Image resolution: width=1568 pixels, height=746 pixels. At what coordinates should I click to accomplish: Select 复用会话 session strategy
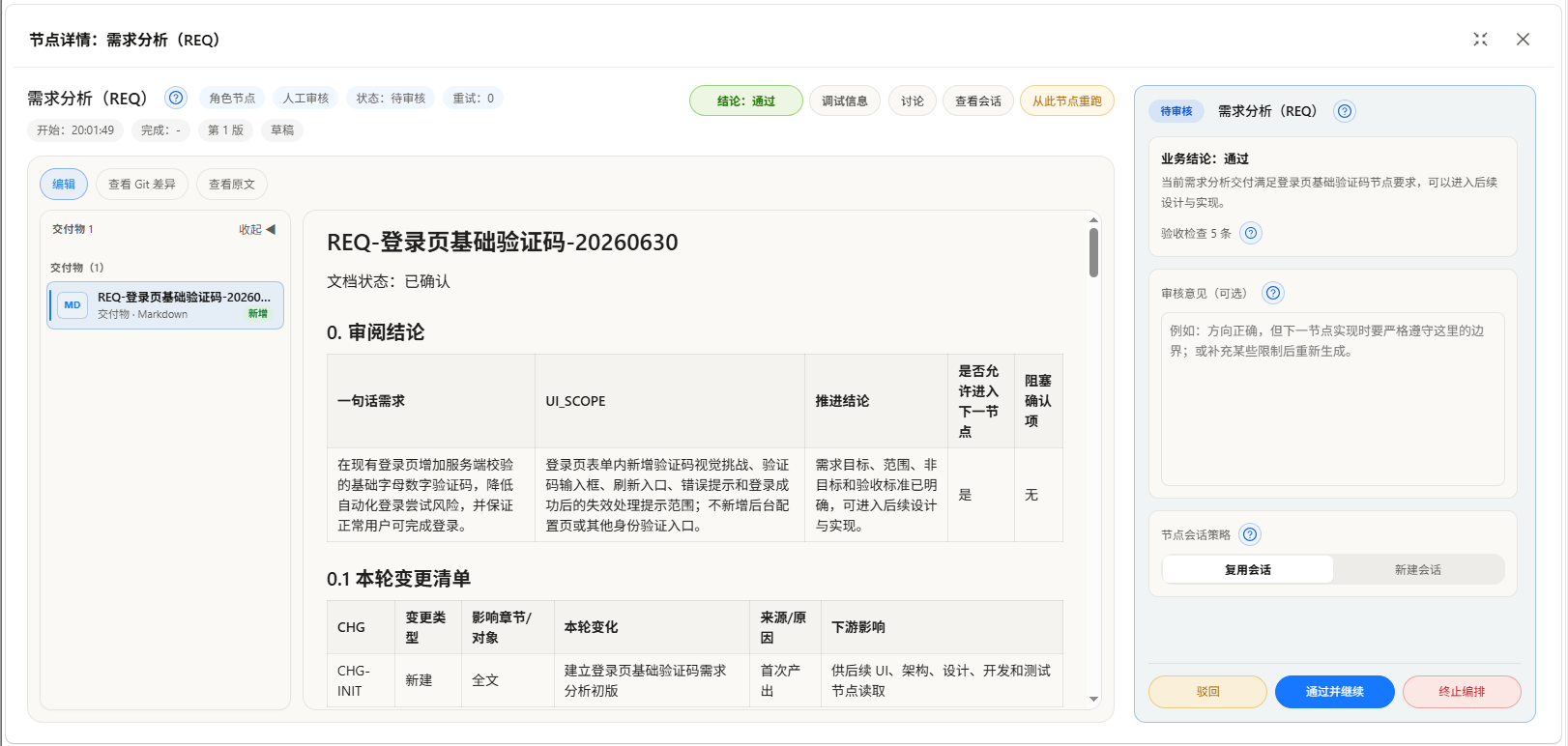1248,569
